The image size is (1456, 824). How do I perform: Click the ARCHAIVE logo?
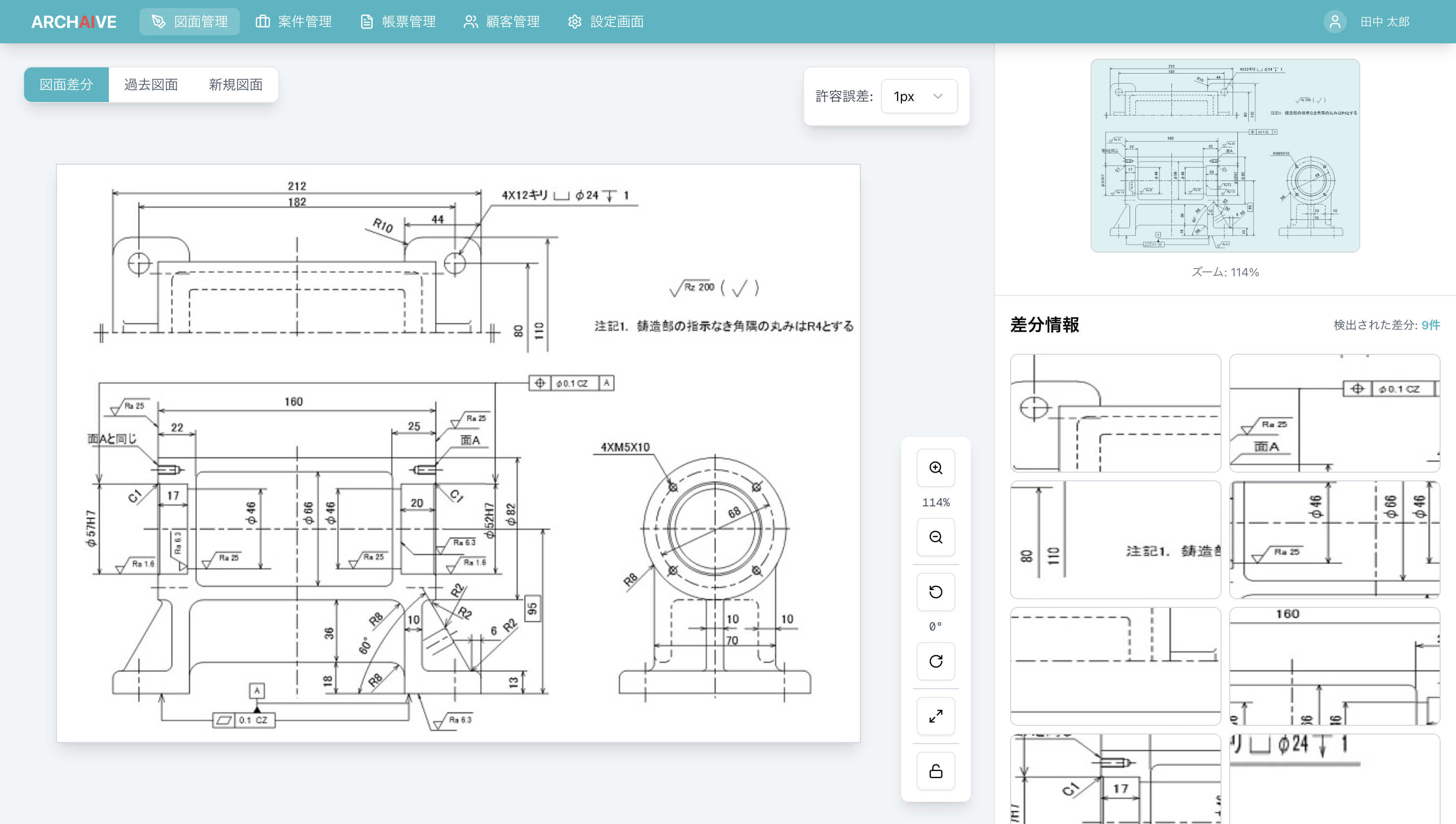click(x=74, y=22)
